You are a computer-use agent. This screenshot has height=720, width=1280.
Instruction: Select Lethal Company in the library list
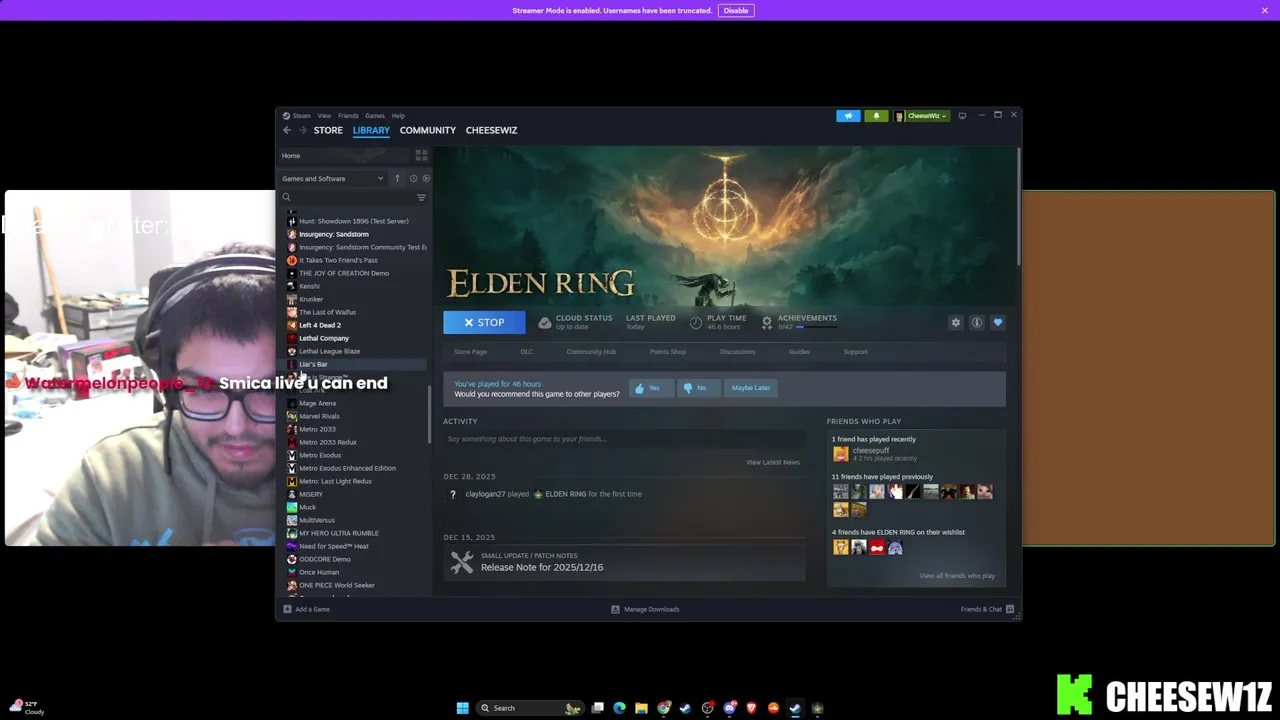tap(324, 338)
